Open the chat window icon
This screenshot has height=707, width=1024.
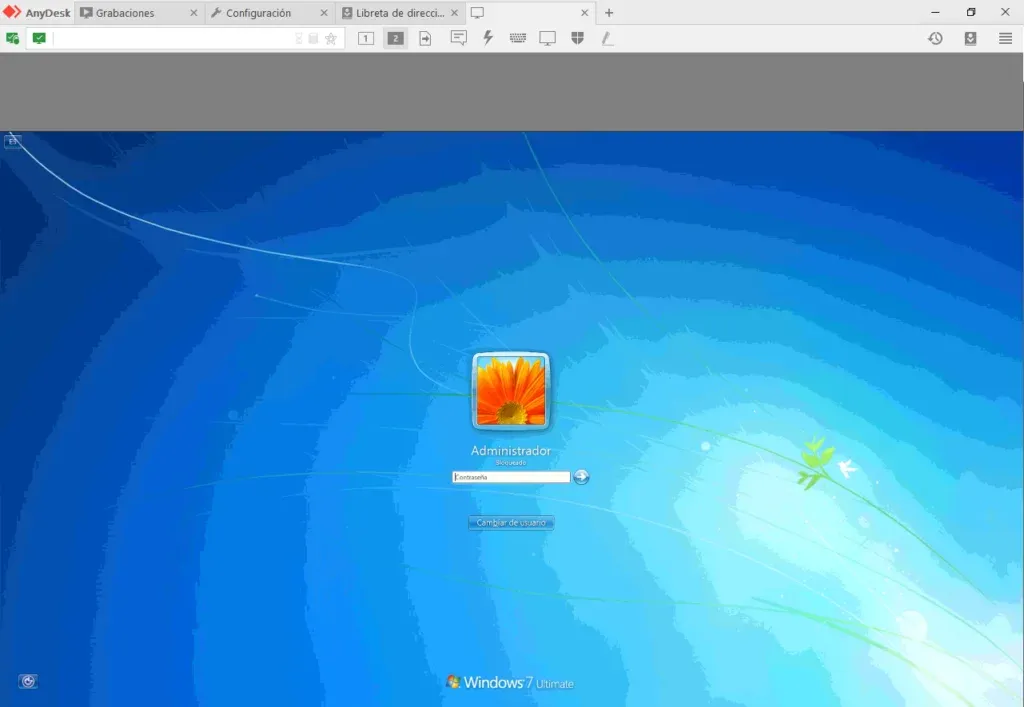(x=458, y=38)
